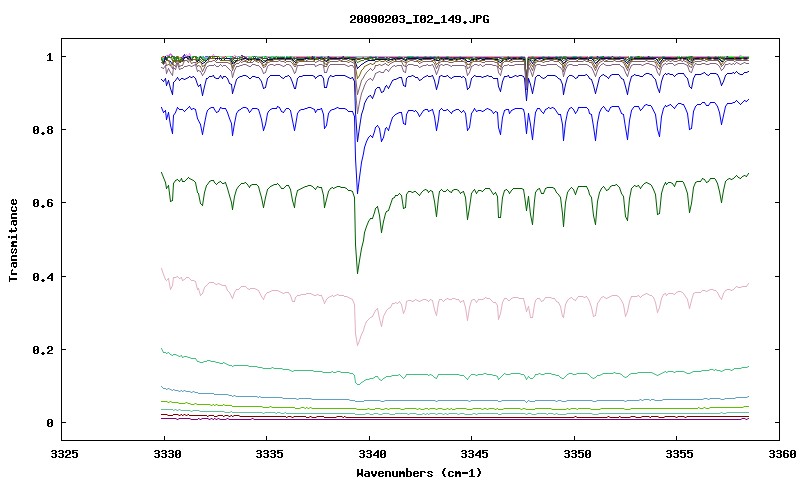The image size is (800, 480).
Task: Click the Wavenumbers (cm-1) x-axis label
Action: coord(419,472)
